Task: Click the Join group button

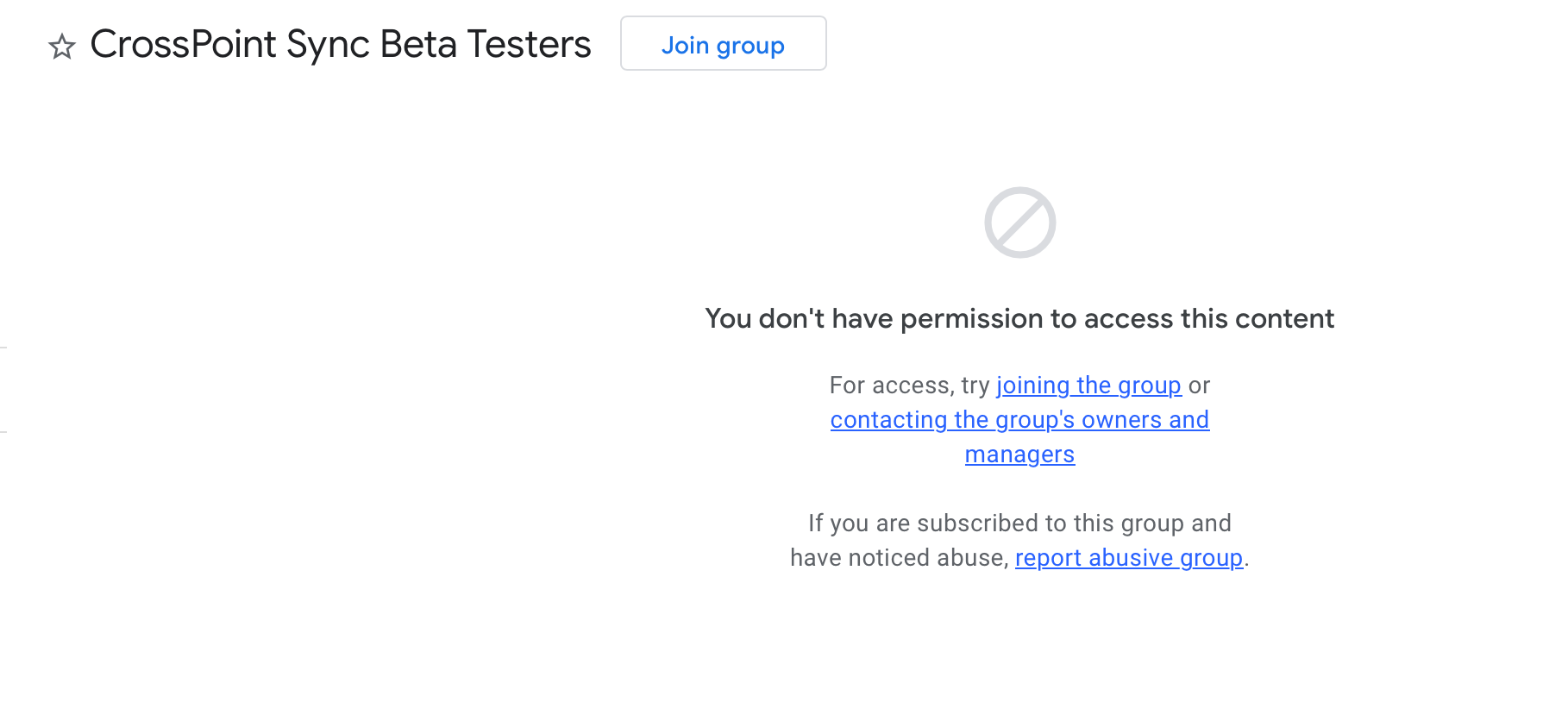Action: pyautogui.click(x=723, y=44)
